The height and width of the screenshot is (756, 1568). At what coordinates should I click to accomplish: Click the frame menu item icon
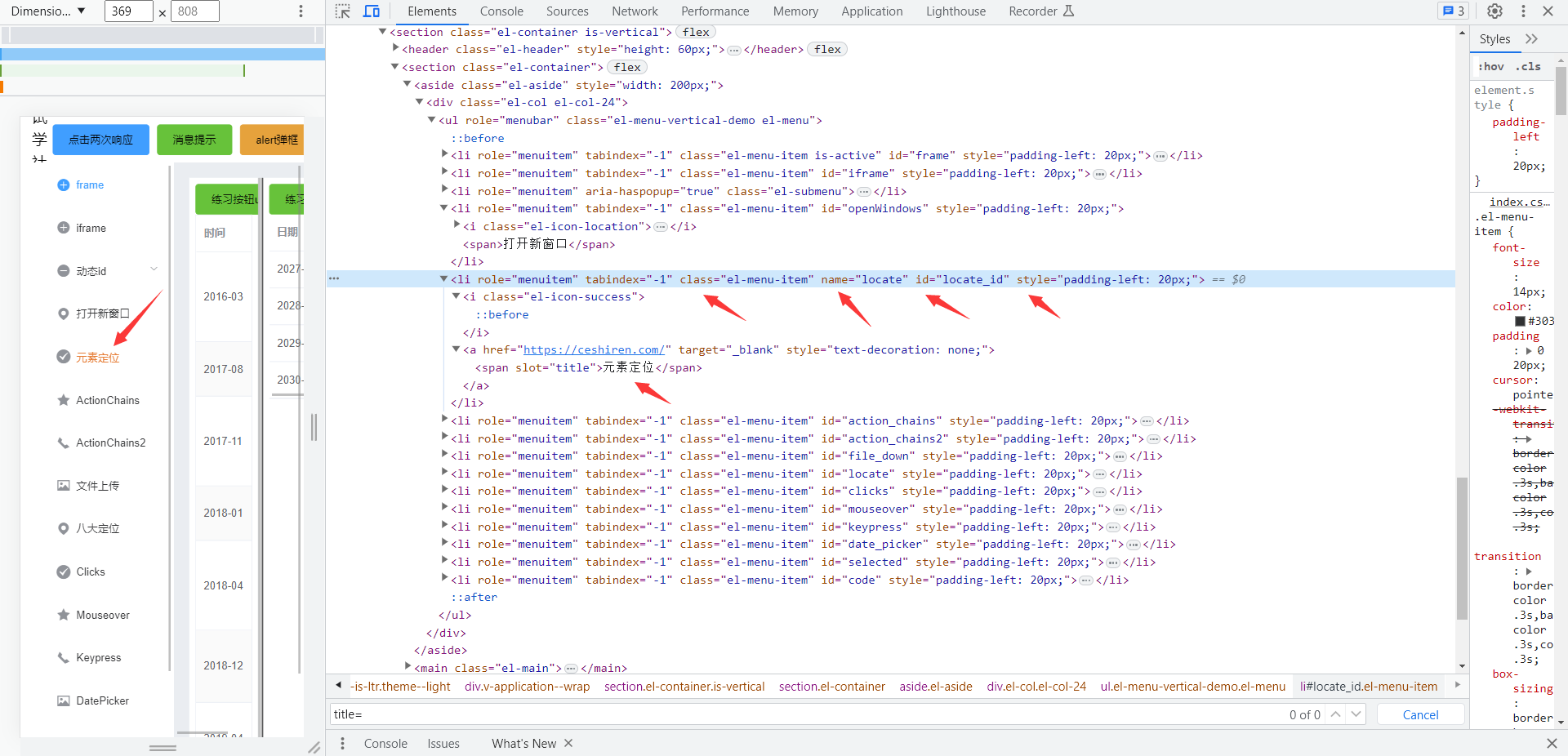point(63,185)
